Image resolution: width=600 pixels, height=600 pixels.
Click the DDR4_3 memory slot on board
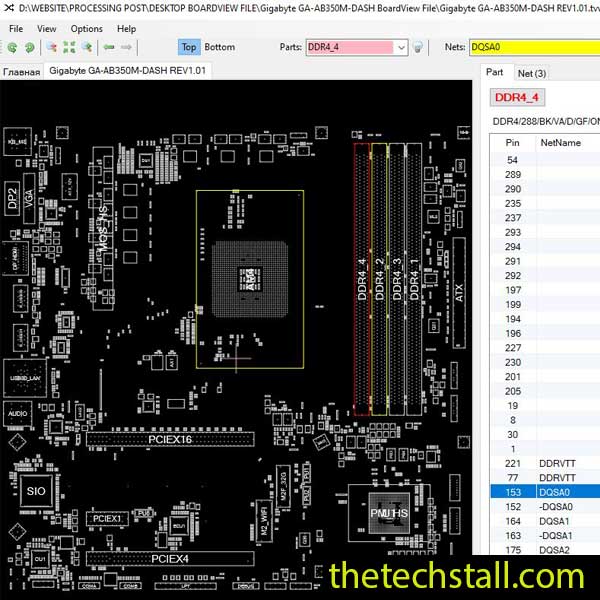coord(397,279)
